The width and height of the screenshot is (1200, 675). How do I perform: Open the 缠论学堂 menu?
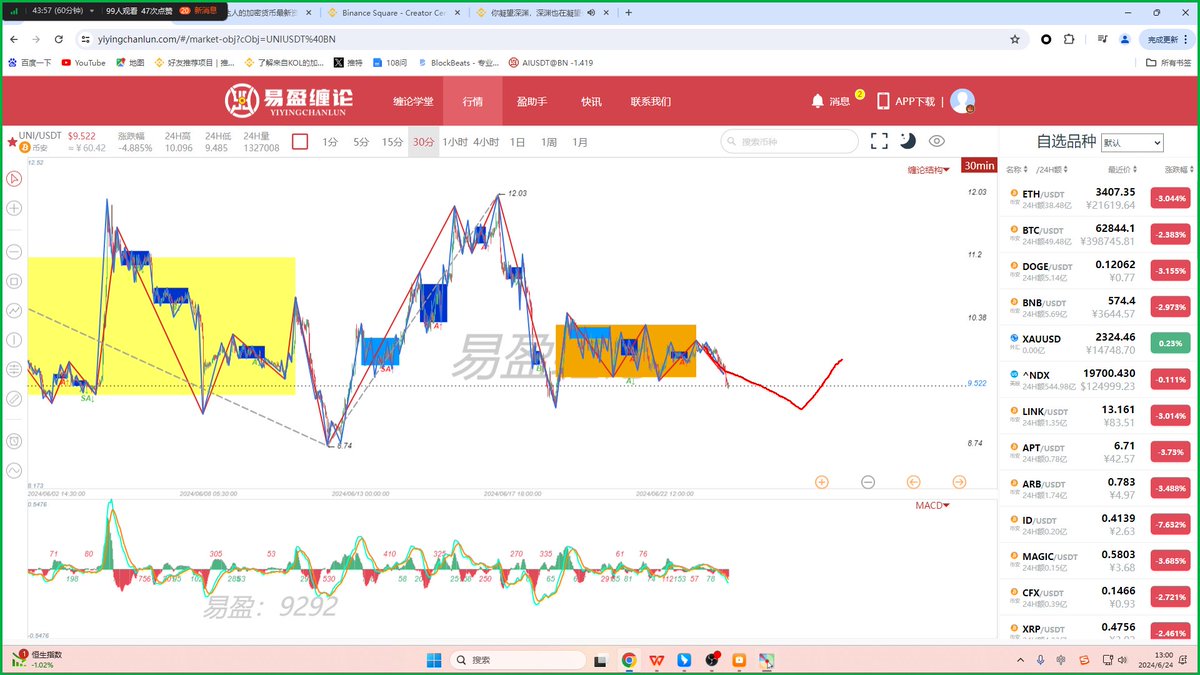tap(413, 101)
